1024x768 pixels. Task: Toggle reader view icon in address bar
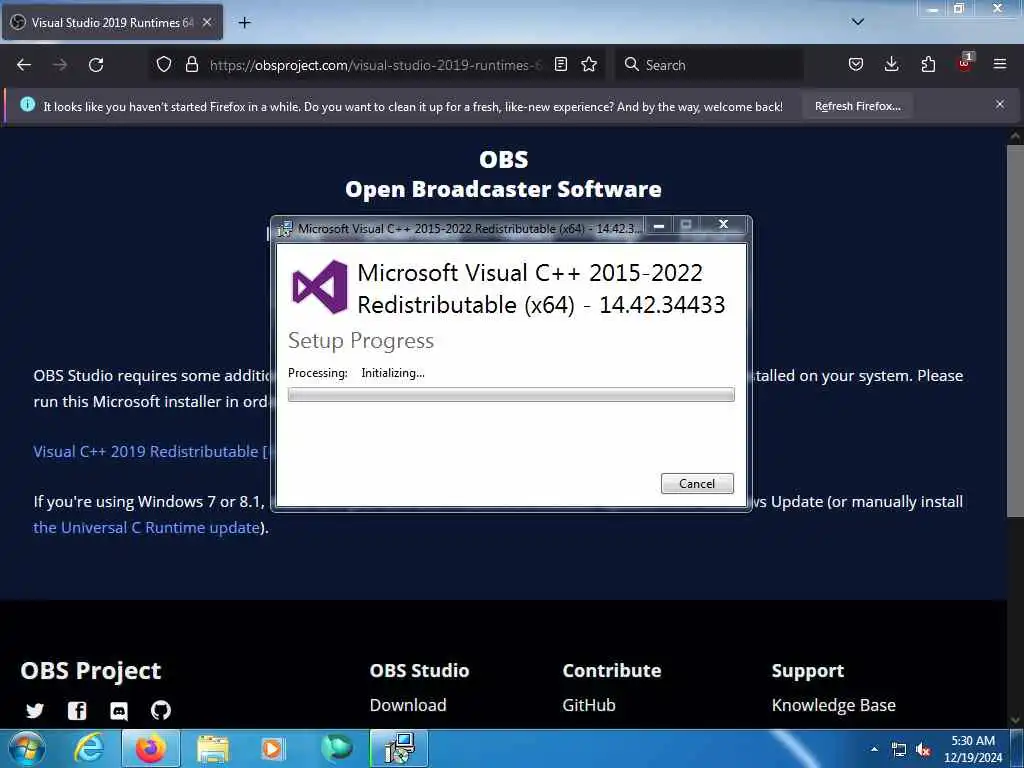point(561,65)
